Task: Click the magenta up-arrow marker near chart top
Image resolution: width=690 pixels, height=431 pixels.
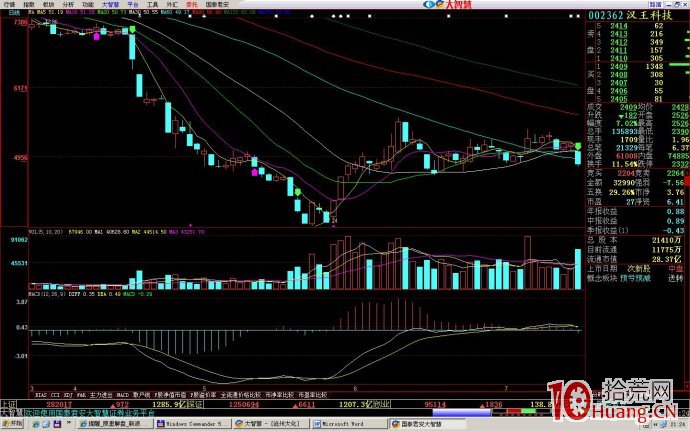Action: [97, 37]
